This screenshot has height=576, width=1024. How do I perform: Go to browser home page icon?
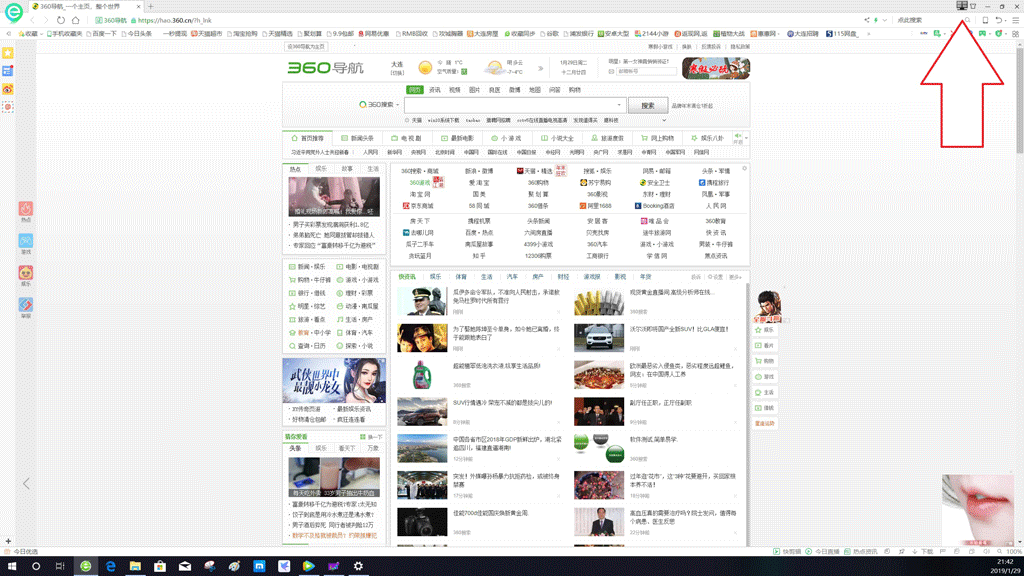coord(75,20)
